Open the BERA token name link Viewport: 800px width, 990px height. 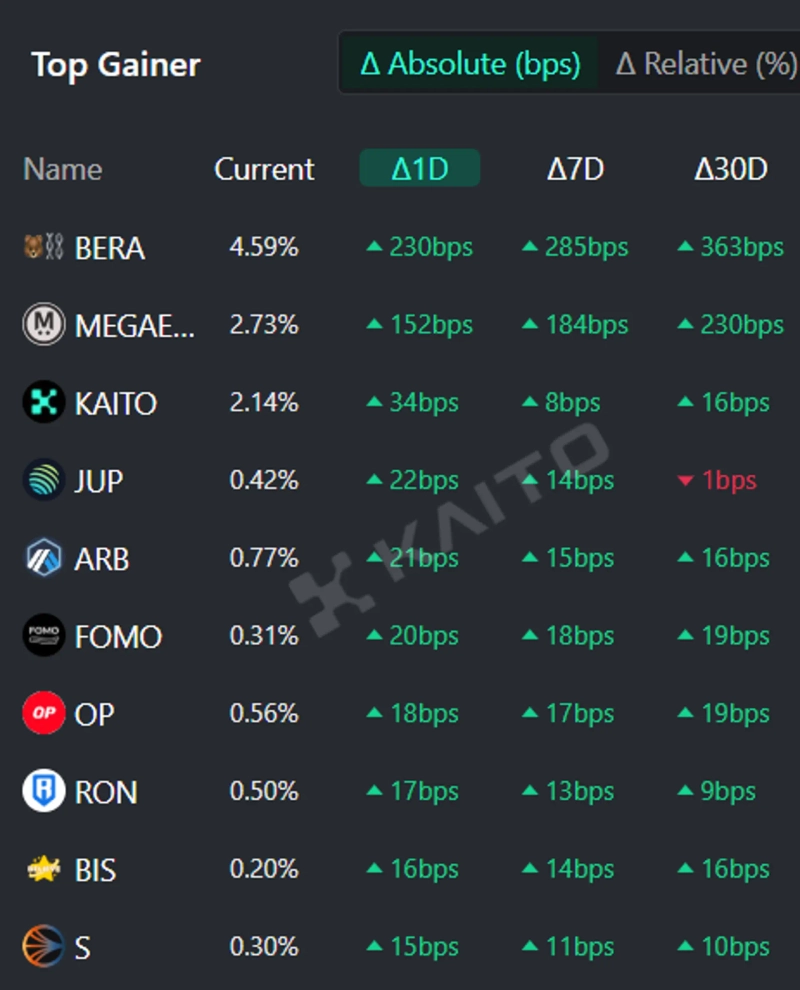(x=110, y=248)
